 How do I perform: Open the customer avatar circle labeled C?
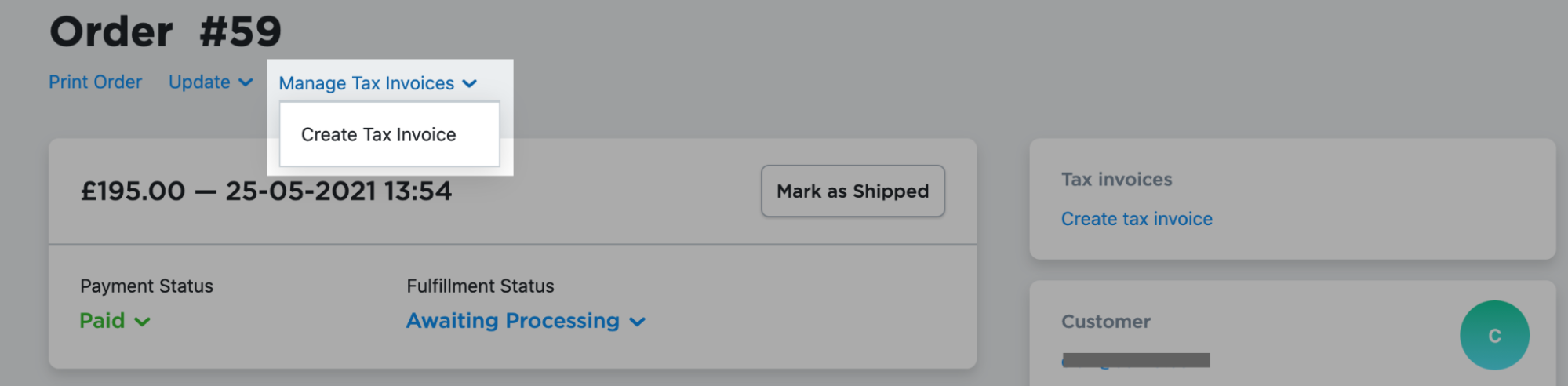(1494, 335)
